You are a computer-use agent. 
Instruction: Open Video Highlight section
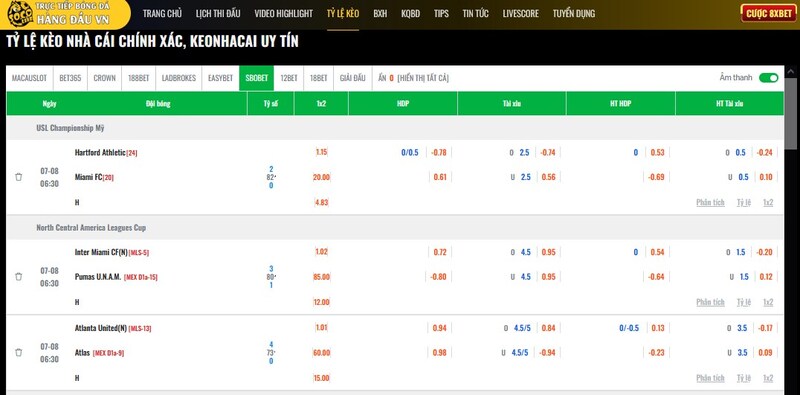coord(284,14)
